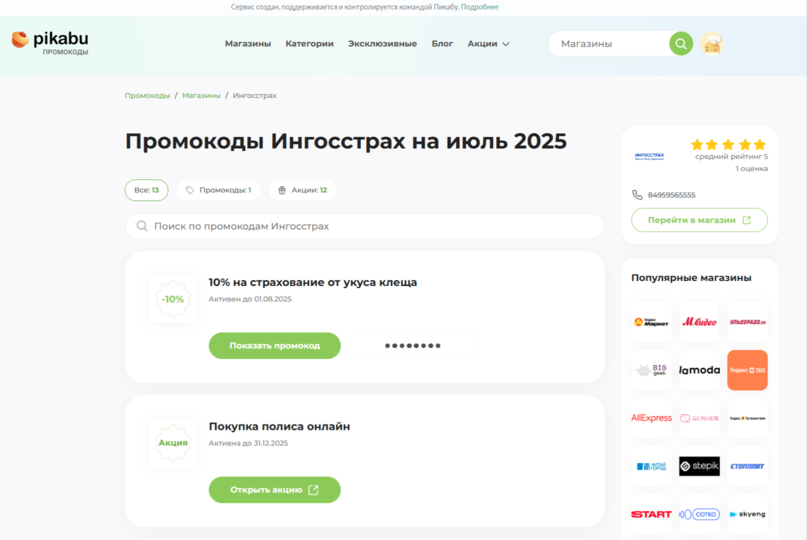The width and height of the screenshot is (807, 540).
Task: Click the Акция badge on policy offer
Action: [173, 443]
